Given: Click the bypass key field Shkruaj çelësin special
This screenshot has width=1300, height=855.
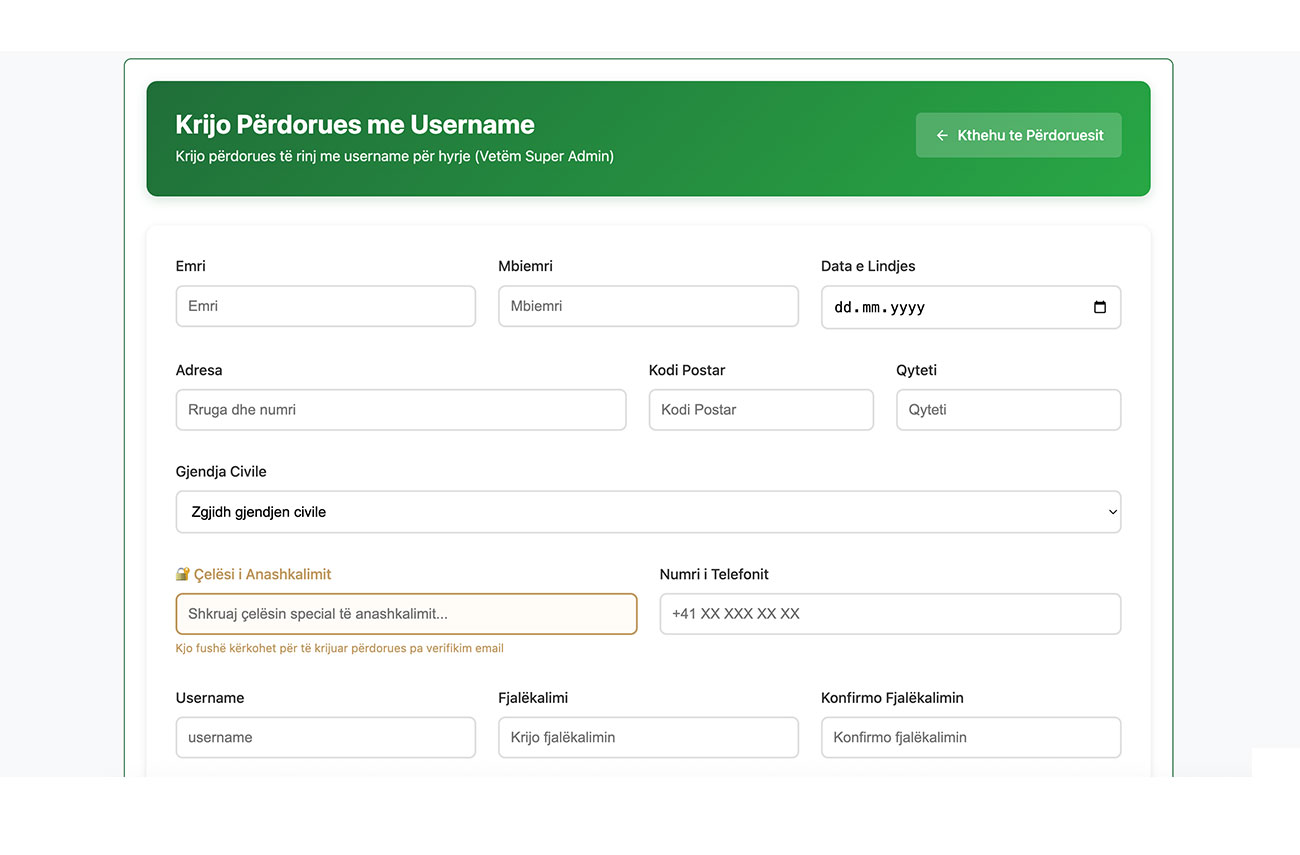Looking at the screenshot, I should point(406,614).
